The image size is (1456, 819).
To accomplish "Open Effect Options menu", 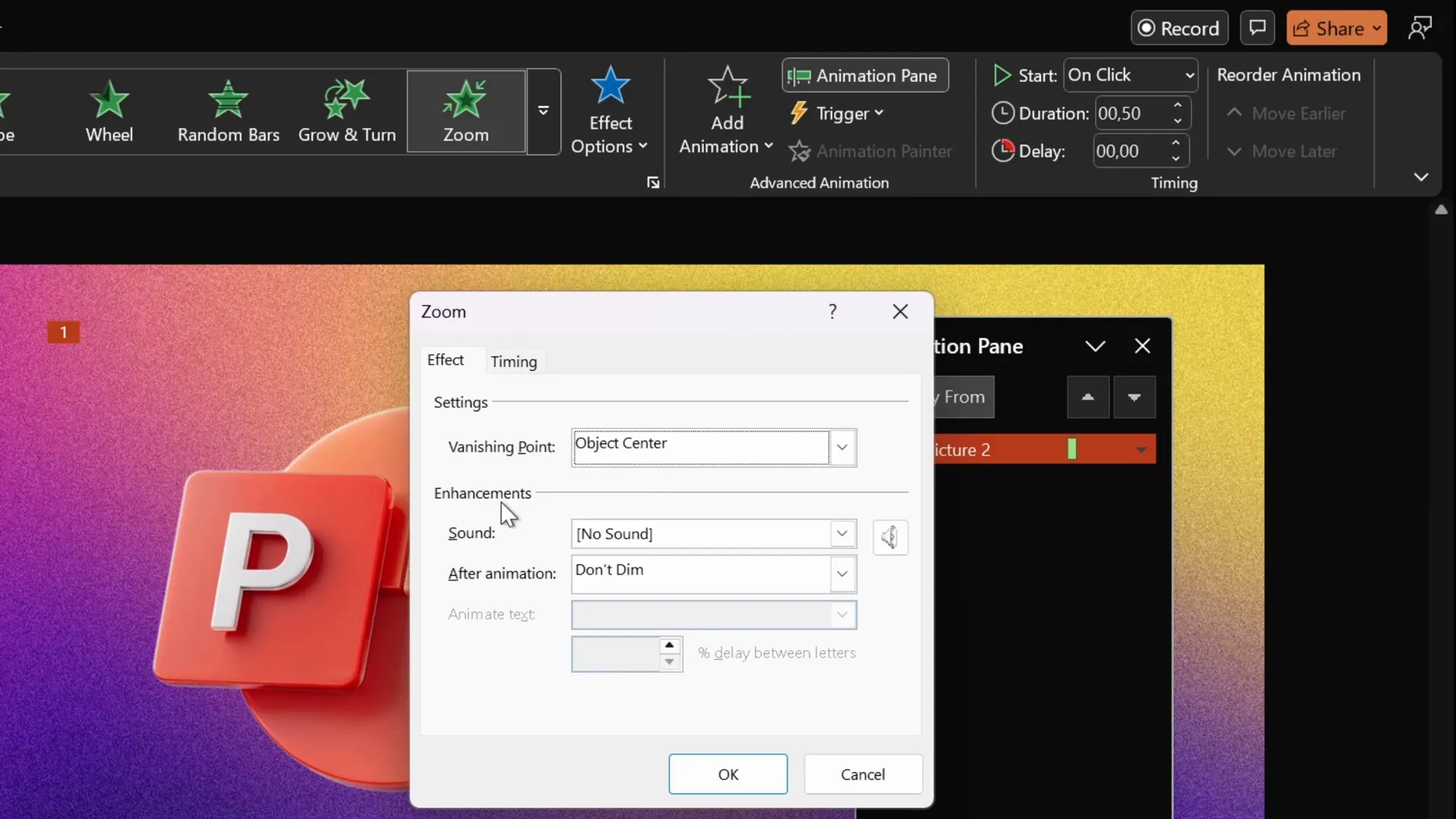I will (x=610, y=111).
